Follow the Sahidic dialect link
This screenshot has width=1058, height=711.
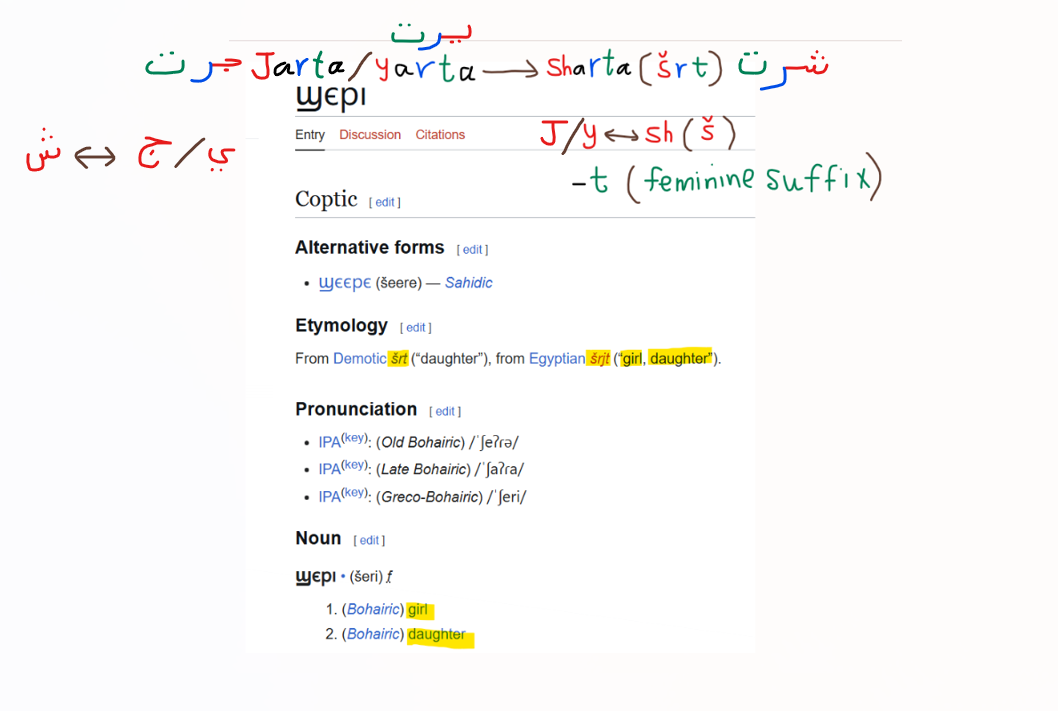468,283
